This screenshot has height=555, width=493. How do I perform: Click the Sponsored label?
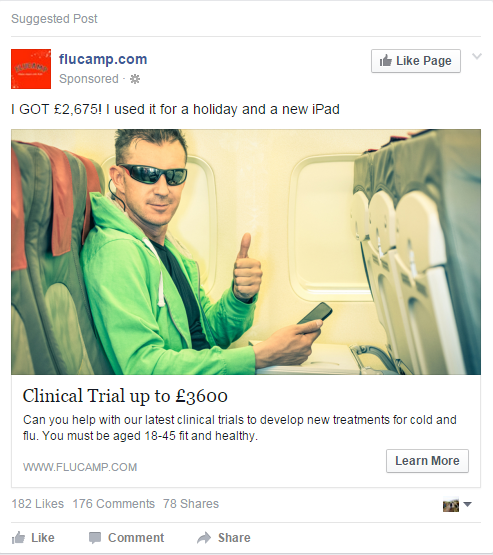point(89,79)
